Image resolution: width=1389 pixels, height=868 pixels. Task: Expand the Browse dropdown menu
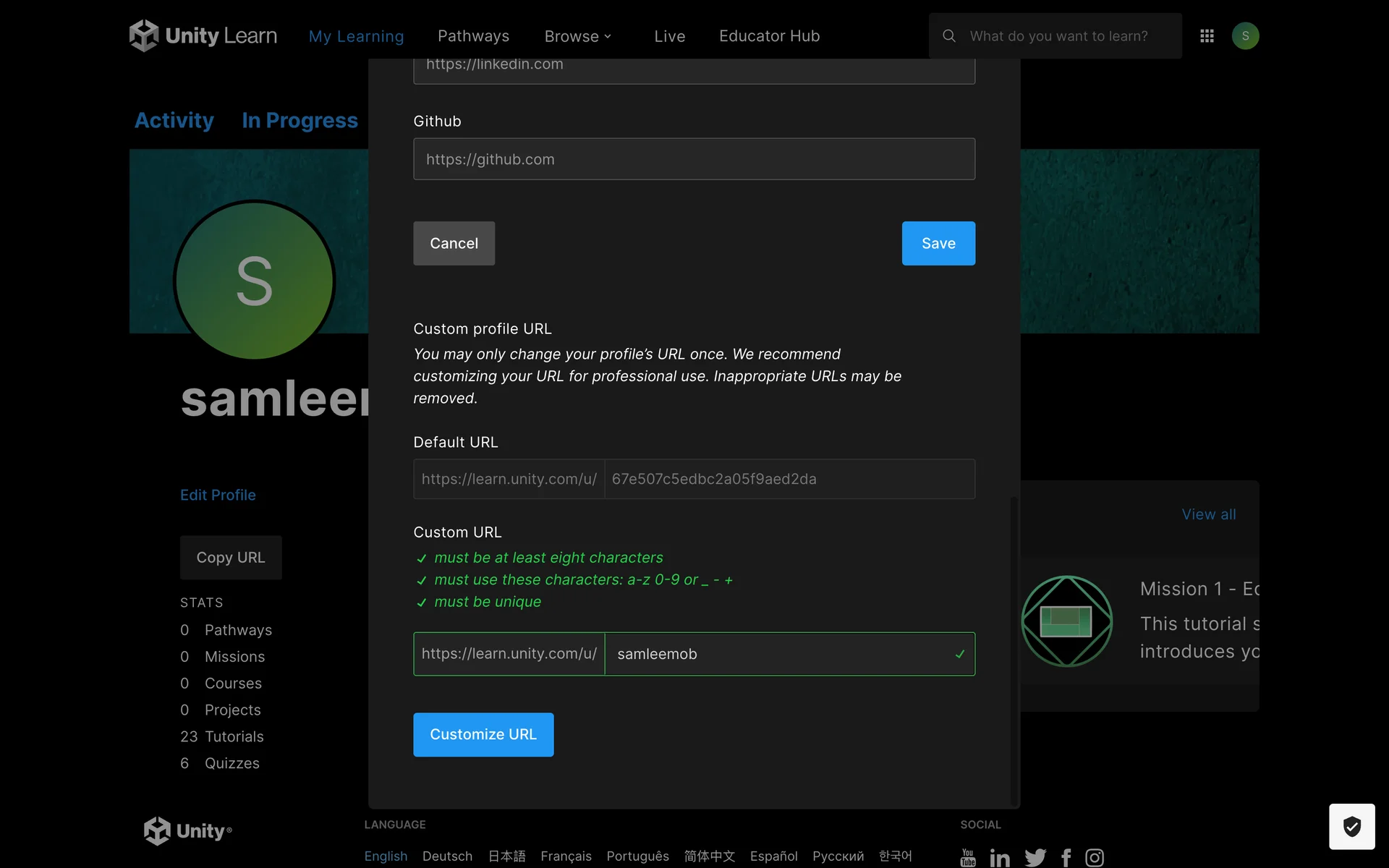578,36
